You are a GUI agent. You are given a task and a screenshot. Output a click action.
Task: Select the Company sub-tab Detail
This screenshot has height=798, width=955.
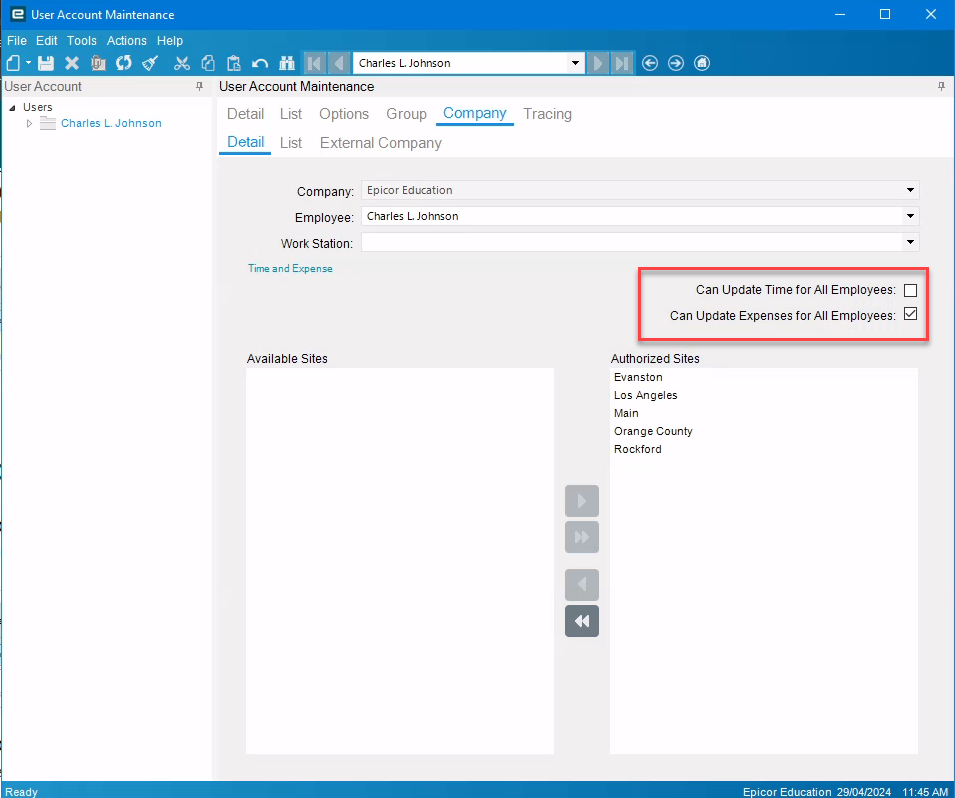245,142
